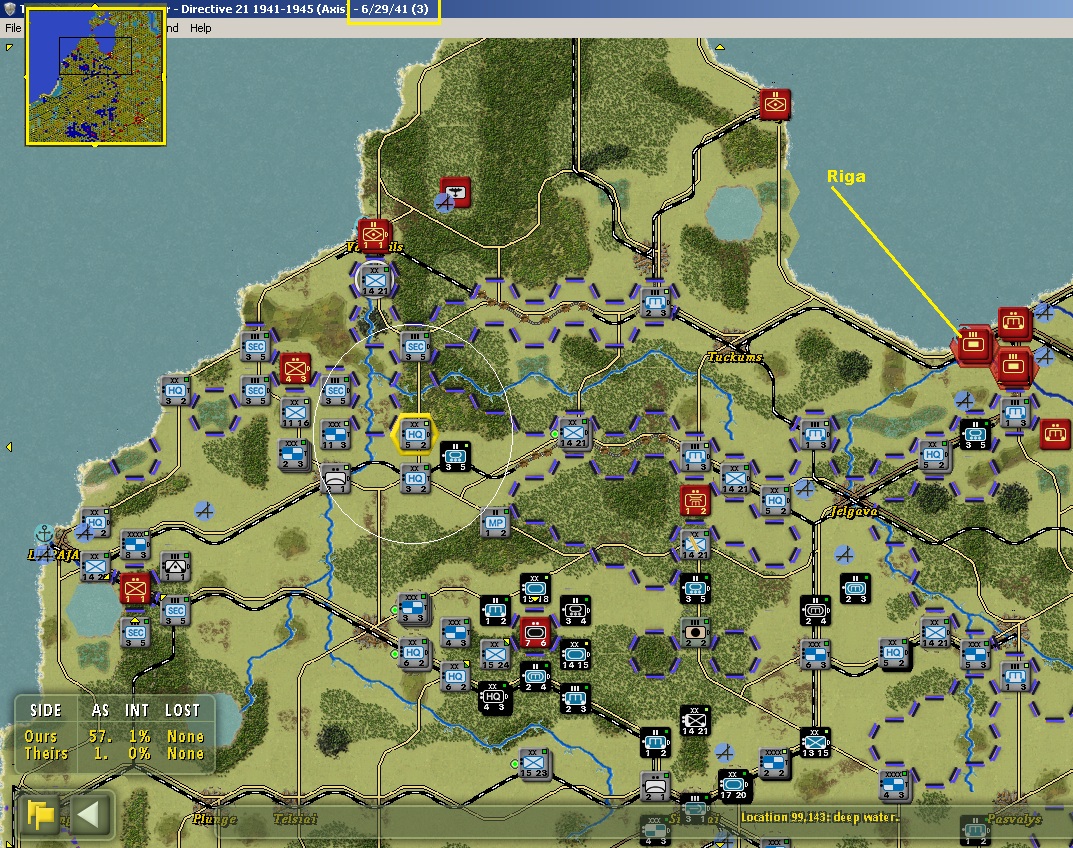Select the black 15 18 armored unit

point(535,588)
